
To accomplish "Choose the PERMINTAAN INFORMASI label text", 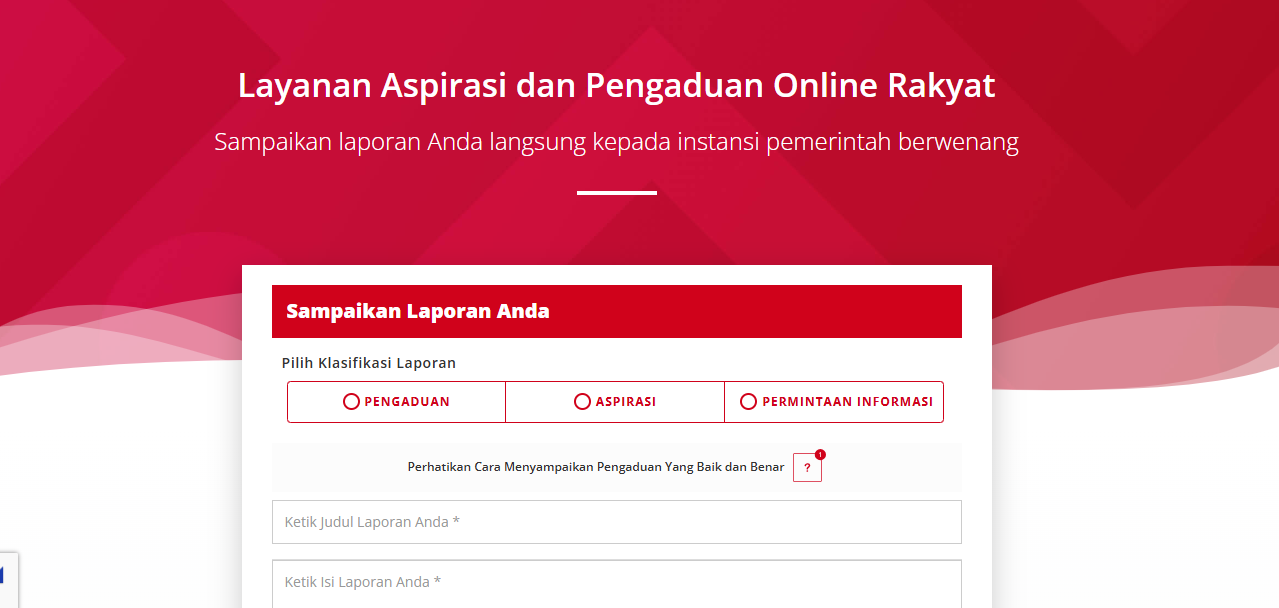I will tap(848, 402).
